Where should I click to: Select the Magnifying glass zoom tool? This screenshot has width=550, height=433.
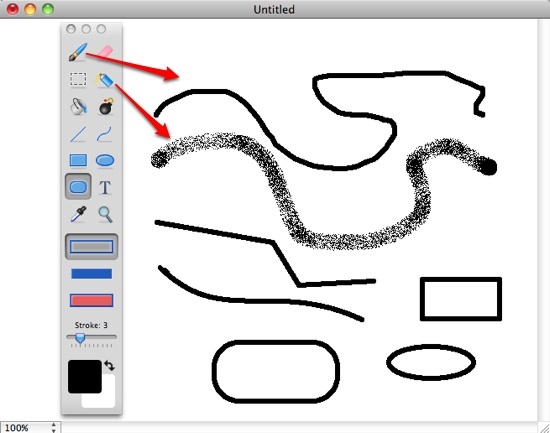pyautogui.click(x=105, y=214)
